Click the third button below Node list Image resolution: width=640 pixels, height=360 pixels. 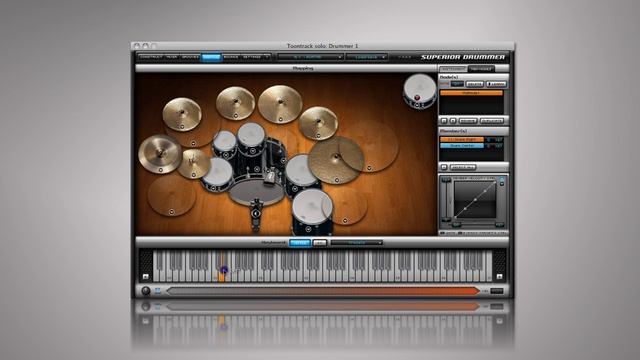point(468,121)
